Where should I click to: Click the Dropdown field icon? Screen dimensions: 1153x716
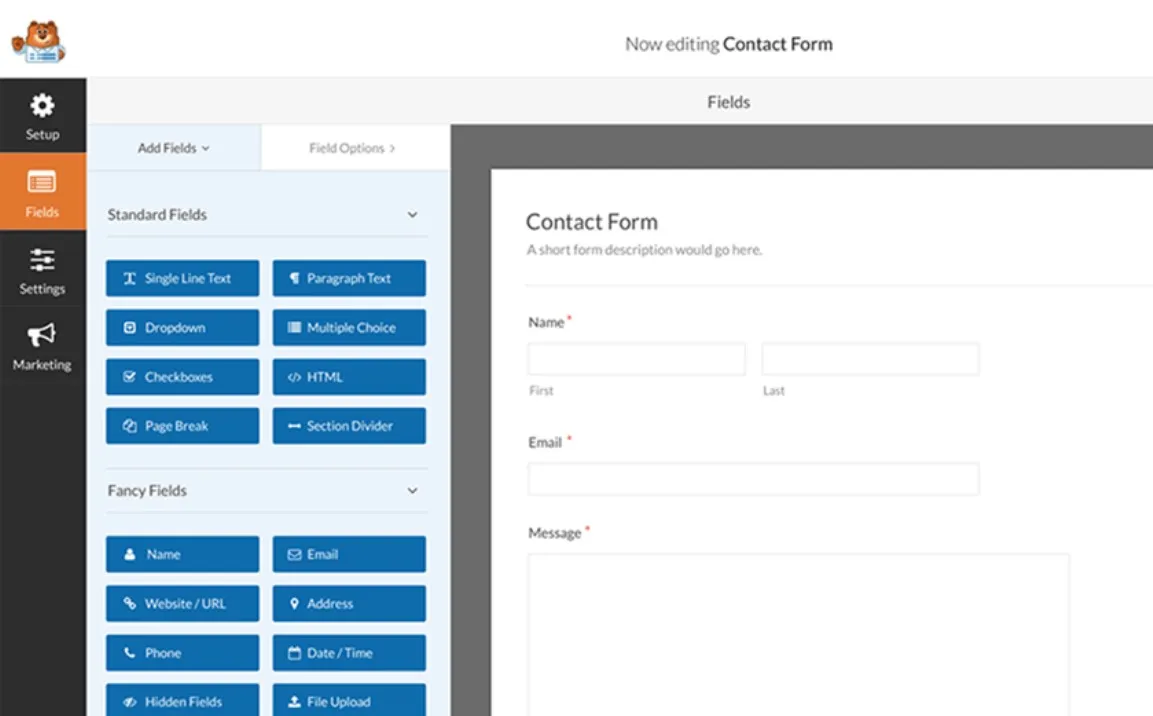click(x=129, y=327)
